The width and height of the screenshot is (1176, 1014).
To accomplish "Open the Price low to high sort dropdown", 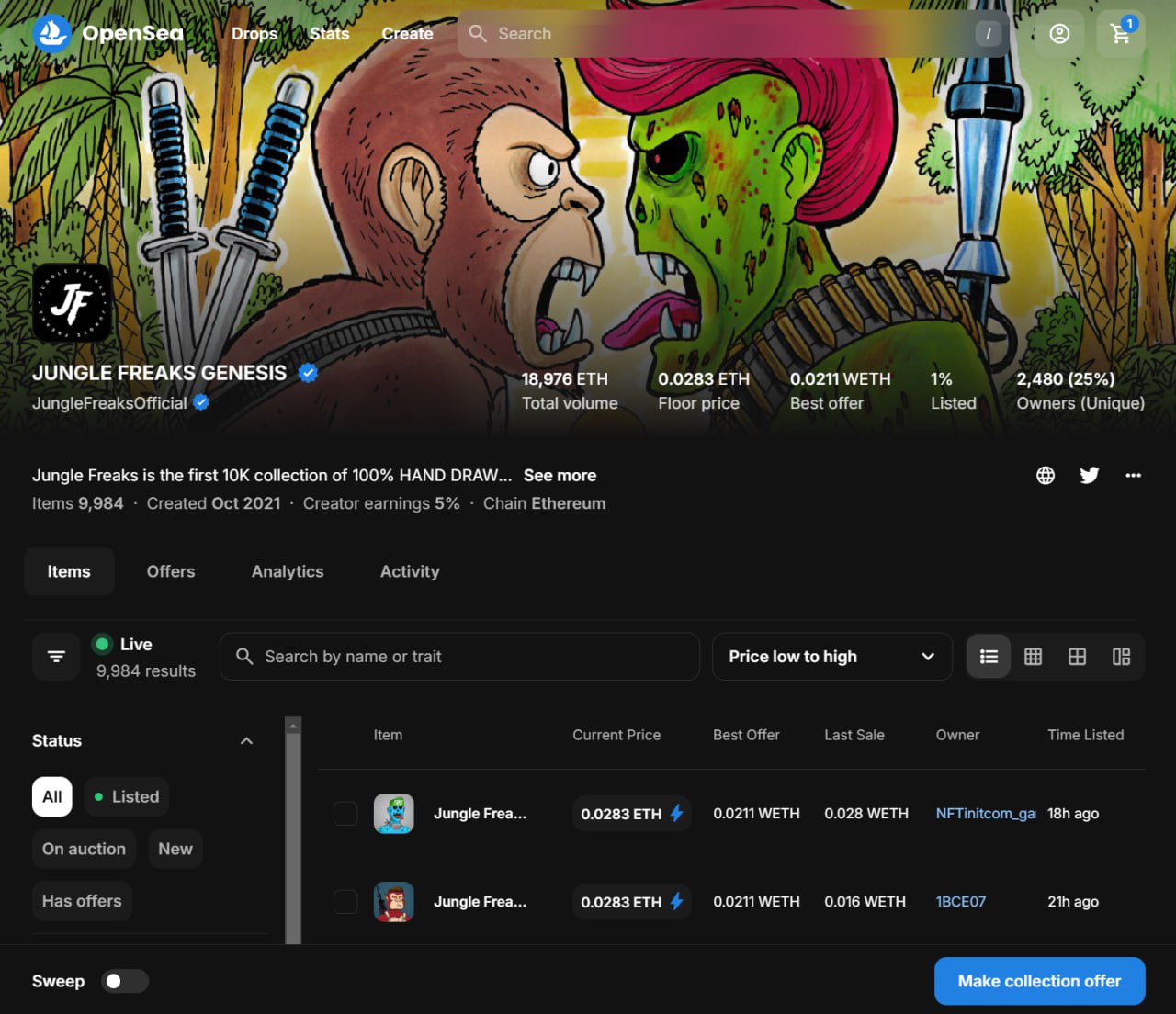I will click(x=832, y=657).
